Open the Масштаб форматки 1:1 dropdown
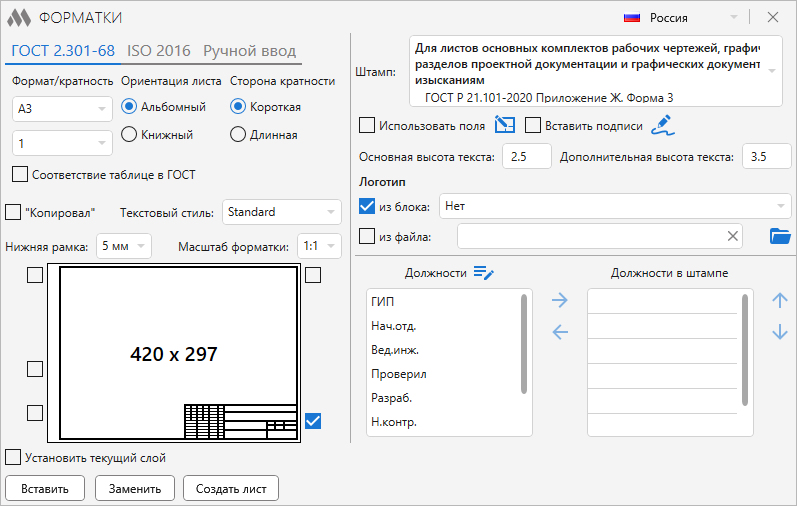The width and height of the screenshot is (797, 506). [x=319, y=246]
